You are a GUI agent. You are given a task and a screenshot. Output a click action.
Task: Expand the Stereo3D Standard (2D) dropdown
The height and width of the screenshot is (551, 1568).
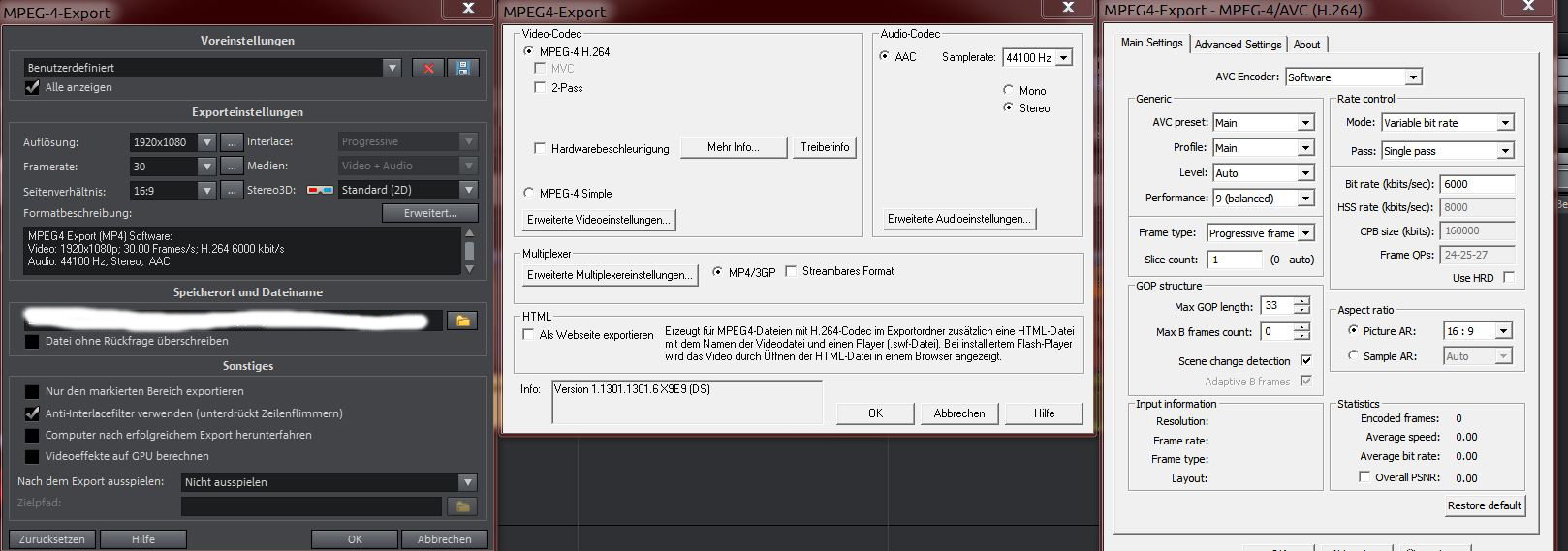[468, 190]
